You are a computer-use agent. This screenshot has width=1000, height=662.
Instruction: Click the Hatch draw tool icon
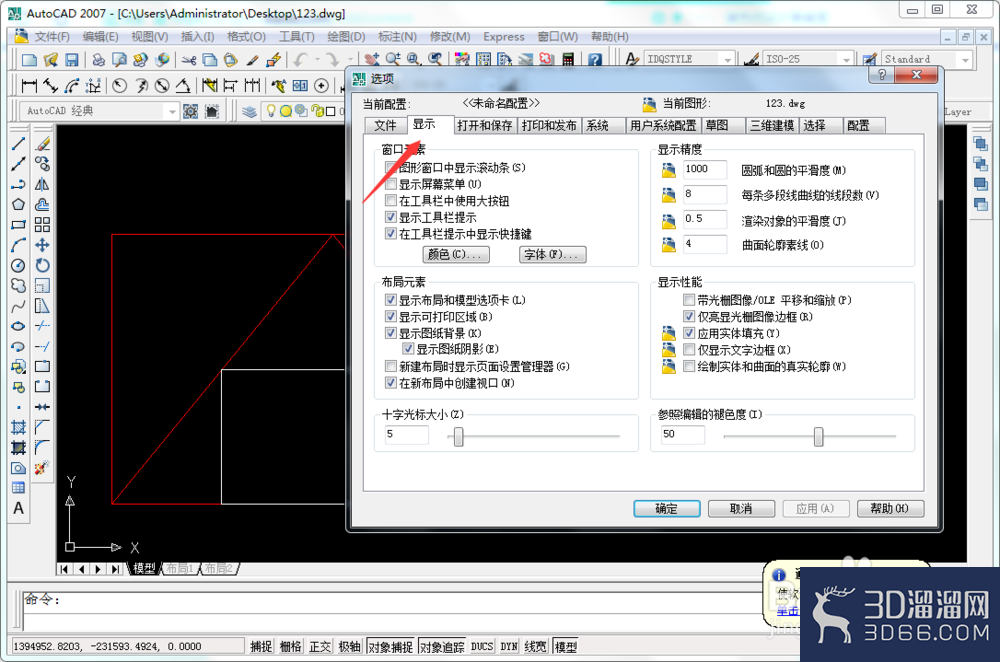[18, 427]
